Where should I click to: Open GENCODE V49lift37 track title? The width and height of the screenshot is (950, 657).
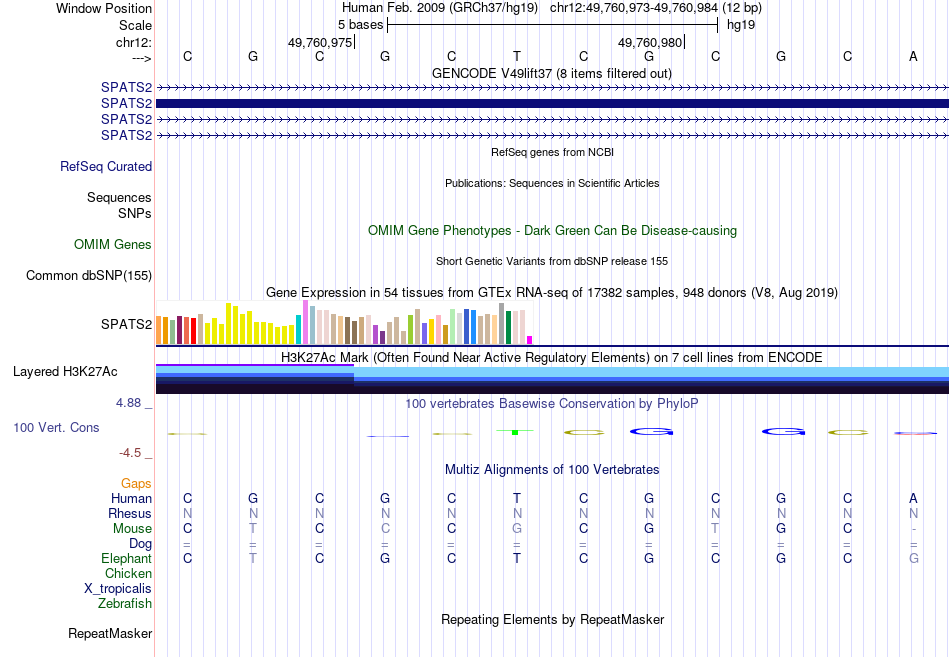click(551, 73)
